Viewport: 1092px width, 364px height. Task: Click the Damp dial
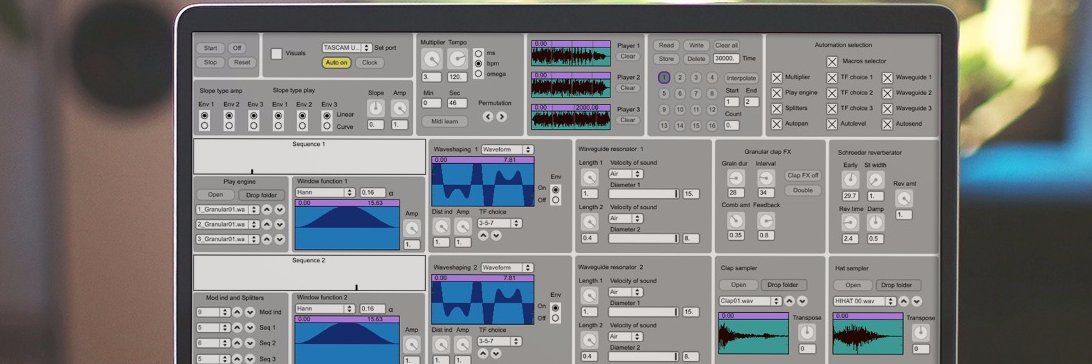coord(875,223)
